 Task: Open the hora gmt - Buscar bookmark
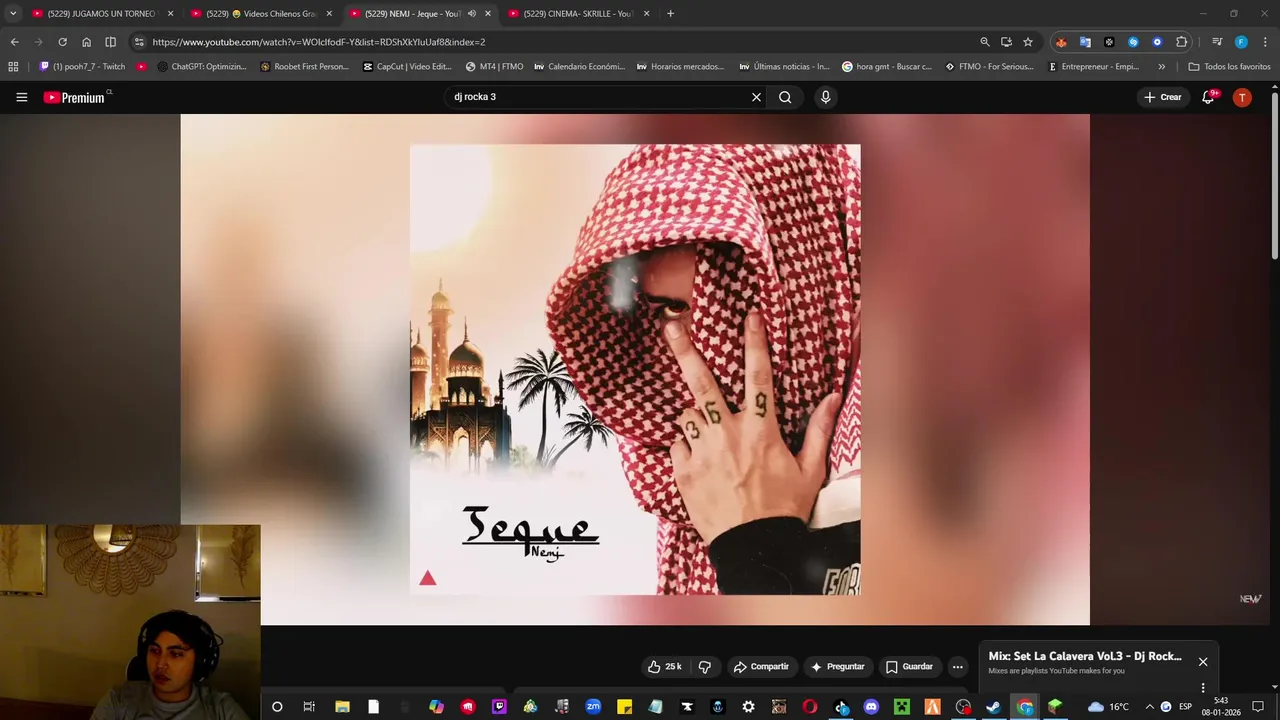point(887,67)
